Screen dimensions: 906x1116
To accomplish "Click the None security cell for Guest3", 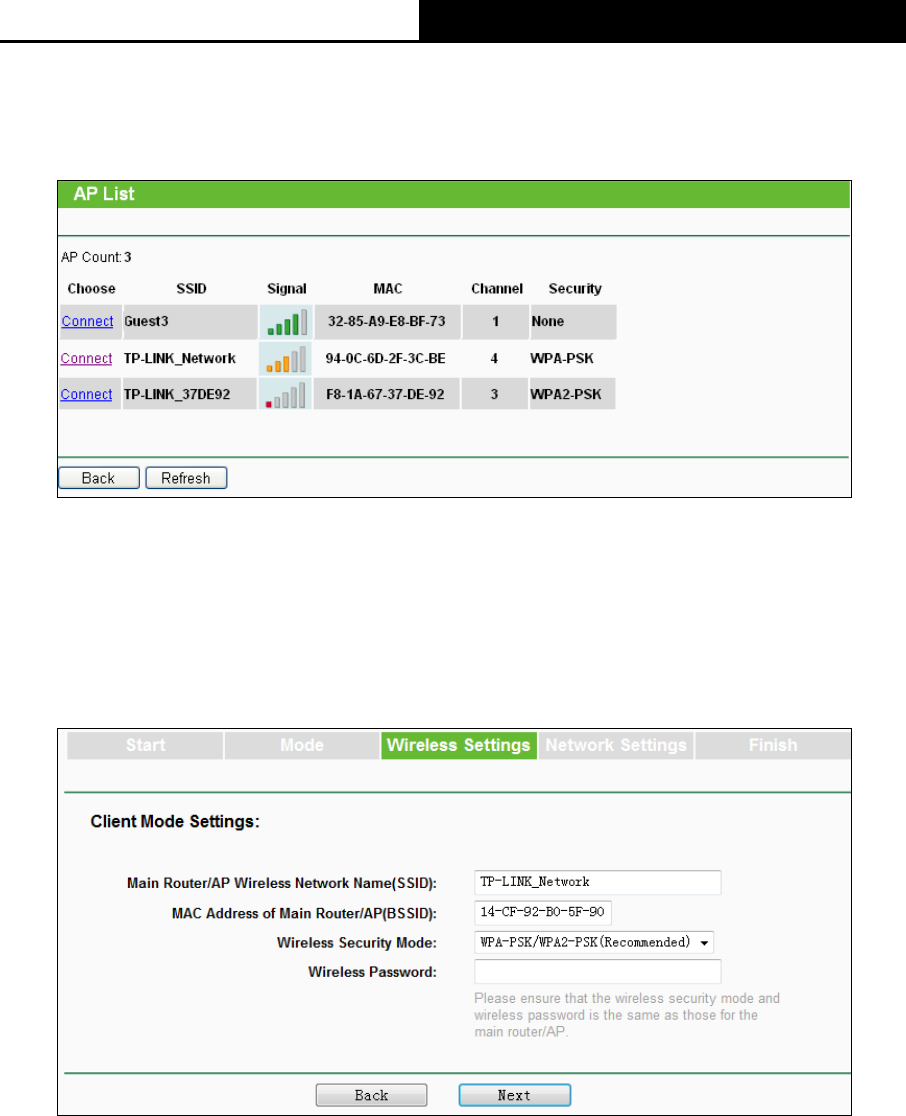I will click(x=573, y=322).
